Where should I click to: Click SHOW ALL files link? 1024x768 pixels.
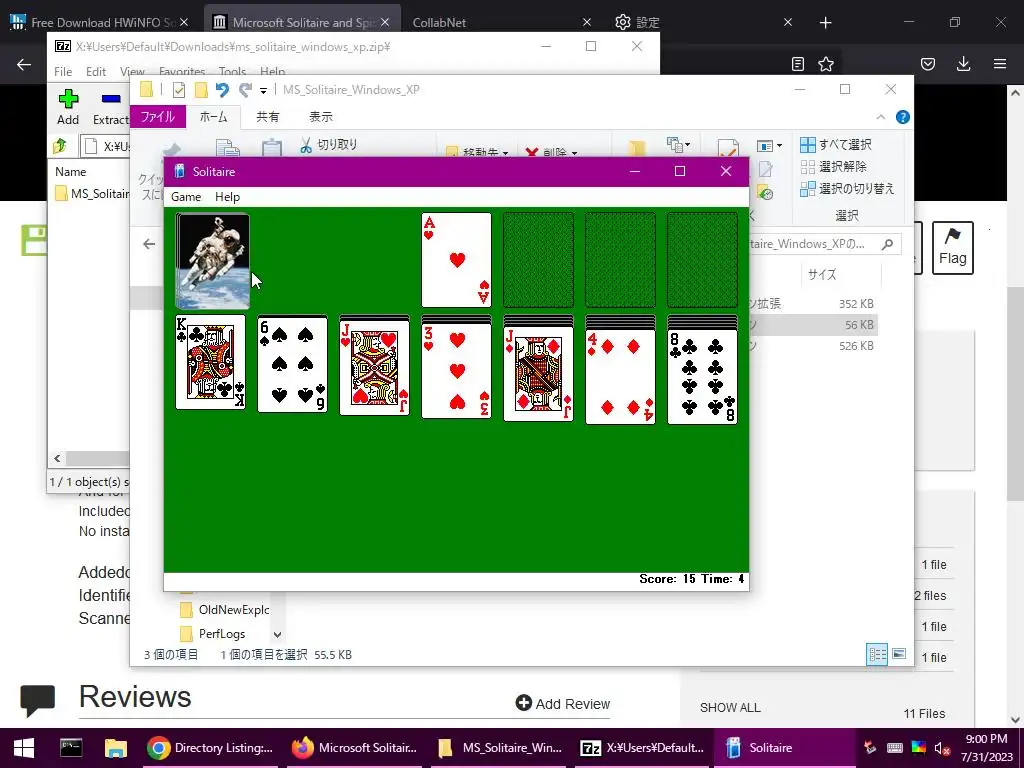730,708
